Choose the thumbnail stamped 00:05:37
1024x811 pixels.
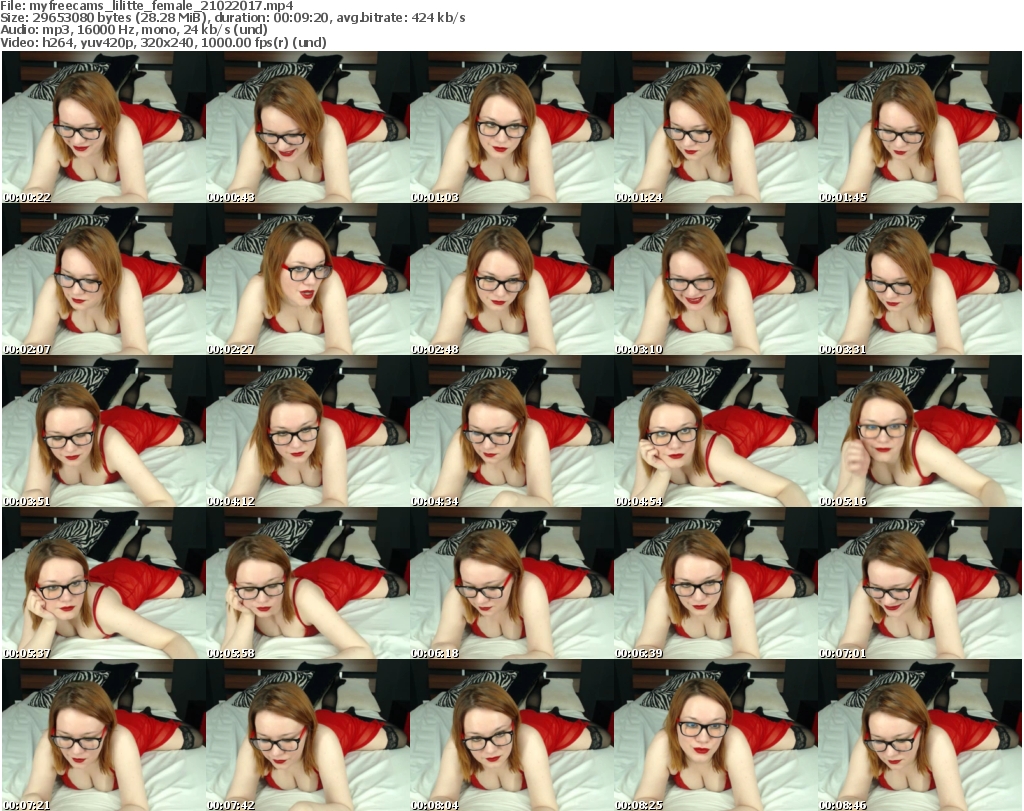tap(104, 583)
